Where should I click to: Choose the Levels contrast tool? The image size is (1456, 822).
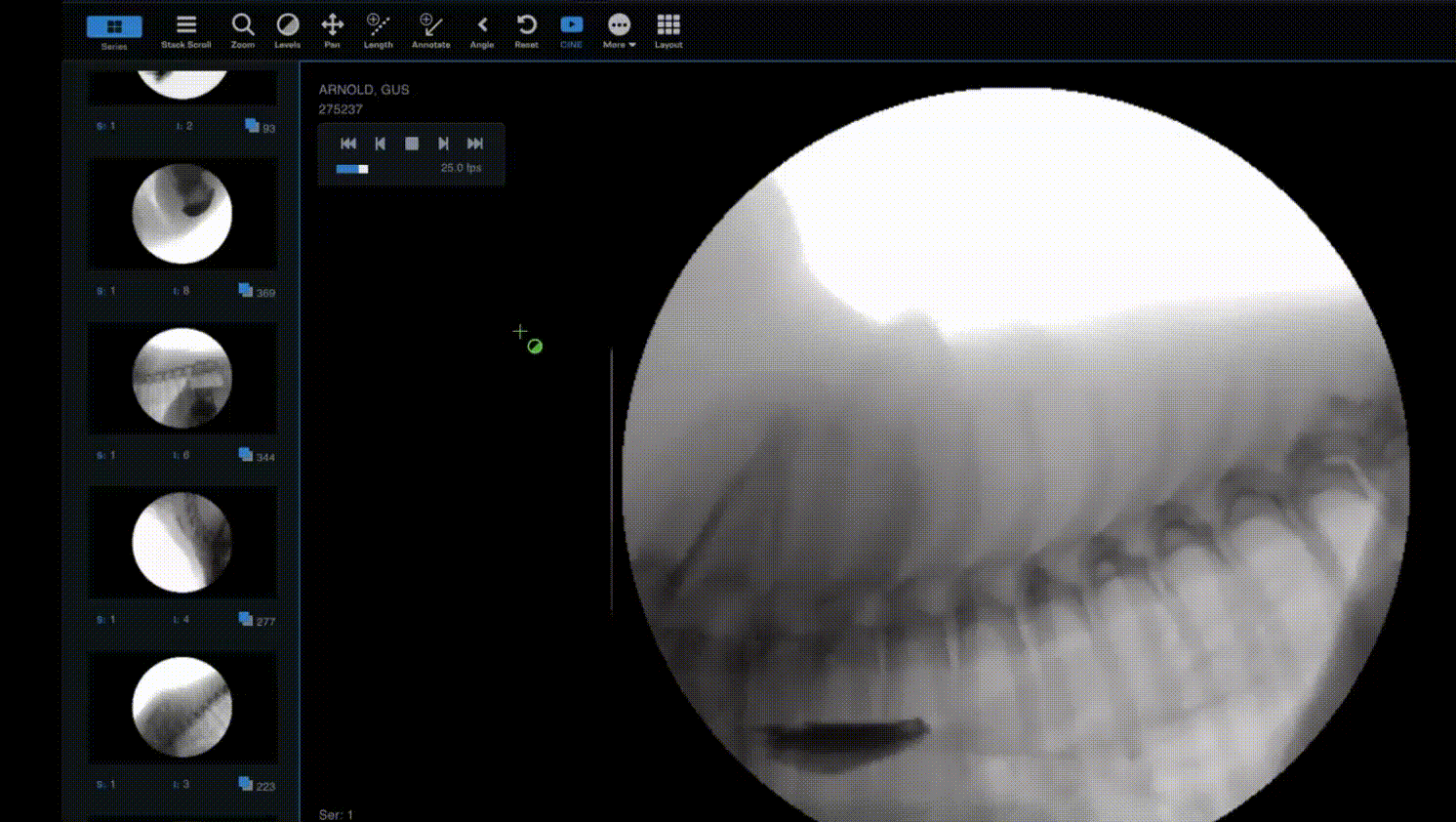point(287,31)
